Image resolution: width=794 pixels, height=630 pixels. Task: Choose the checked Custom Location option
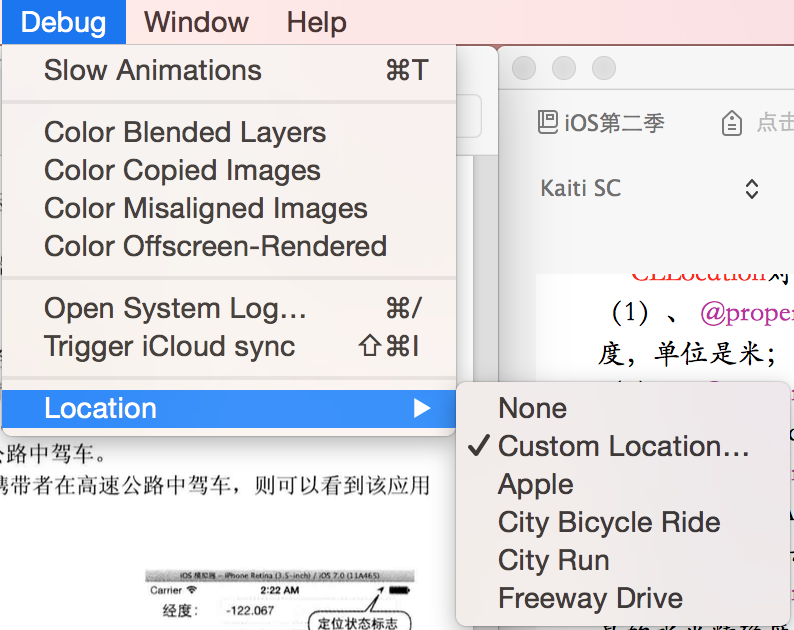click(x=623, y=446)
